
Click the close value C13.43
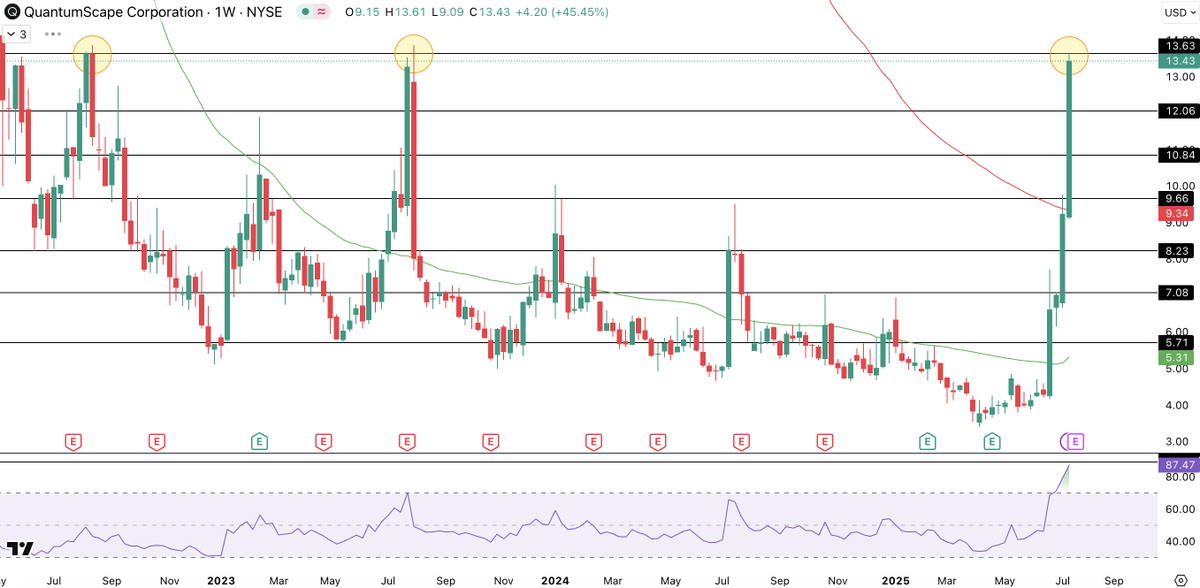point(488,12)
